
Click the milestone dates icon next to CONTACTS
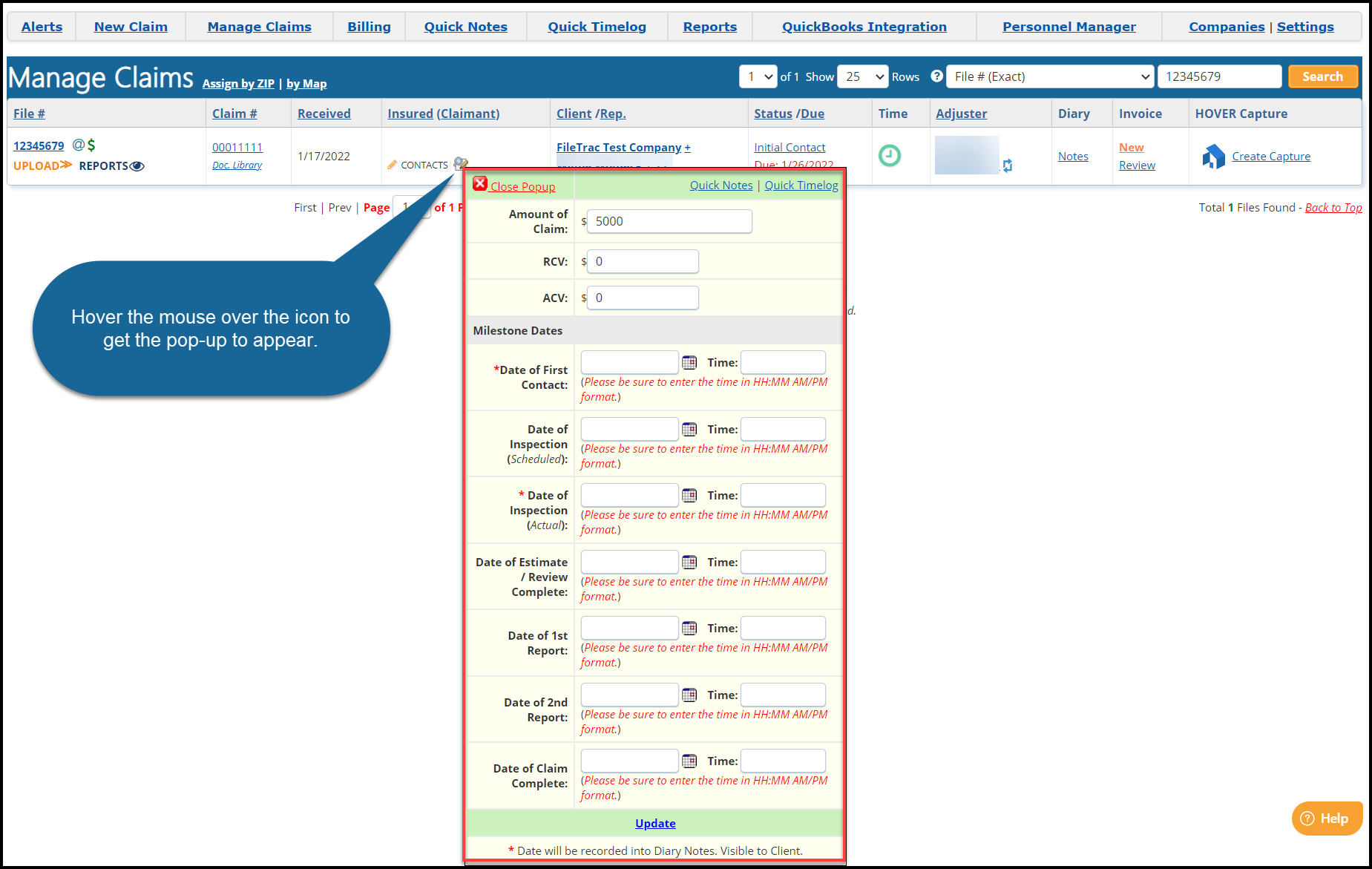click(460, 163)
